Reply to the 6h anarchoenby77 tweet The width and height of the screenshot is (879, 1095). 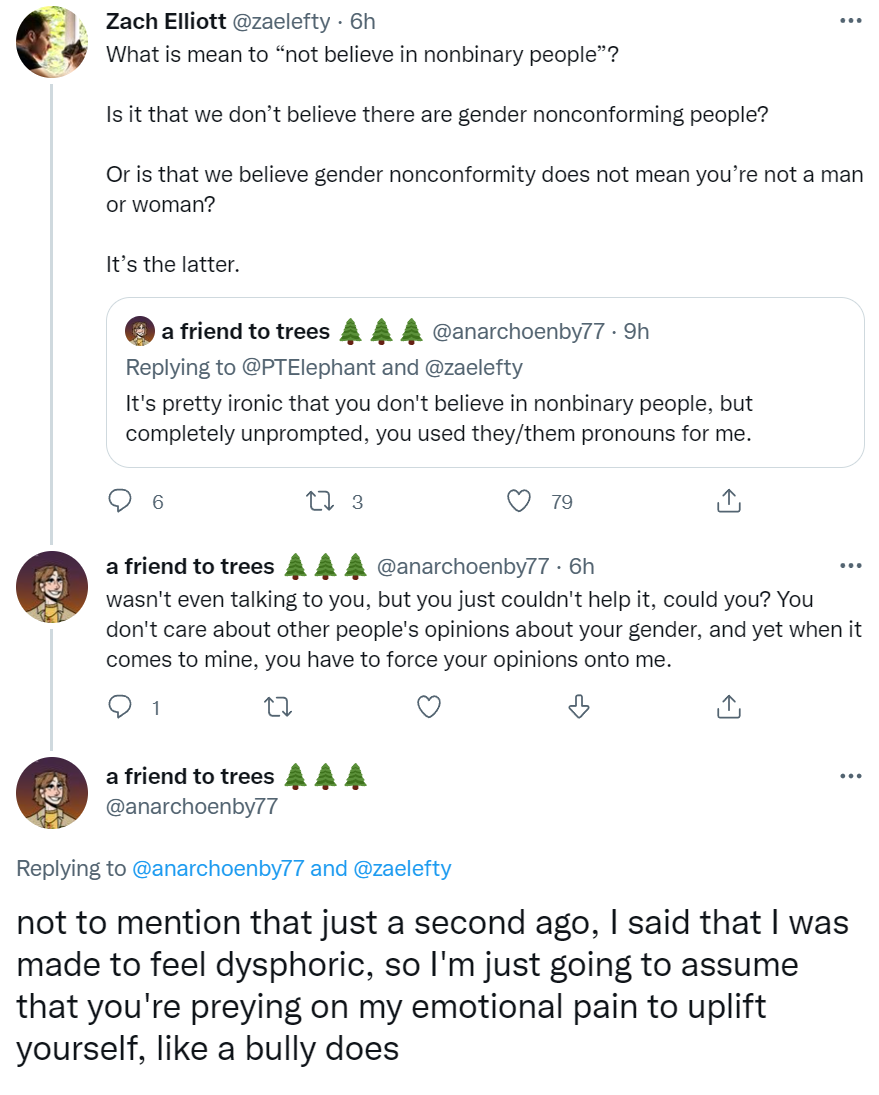[x=120, y=707]
